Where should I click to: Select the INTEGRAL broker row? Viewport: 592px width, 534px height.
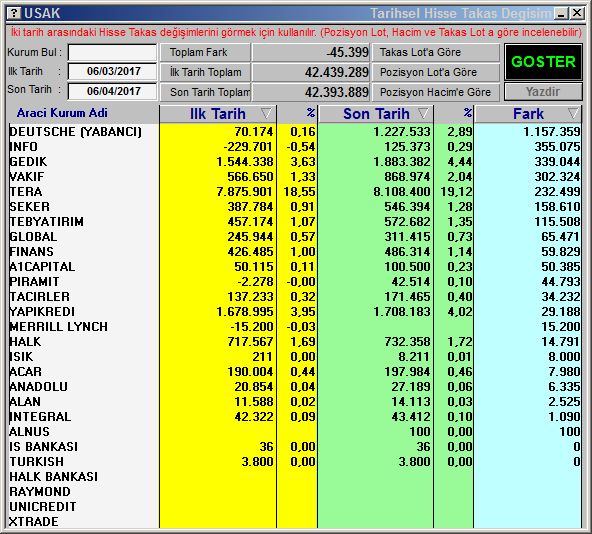[294, 417]
